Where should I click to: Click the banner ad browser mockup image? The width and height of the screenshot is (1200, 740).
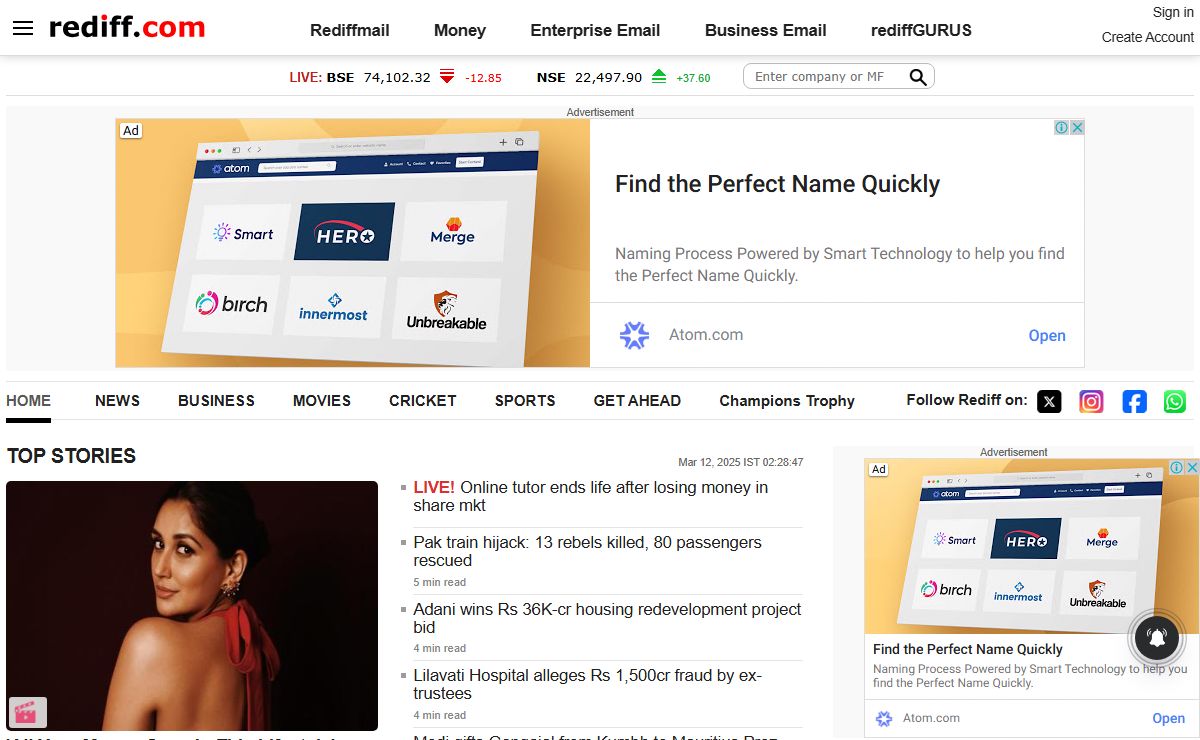(353, 243)
